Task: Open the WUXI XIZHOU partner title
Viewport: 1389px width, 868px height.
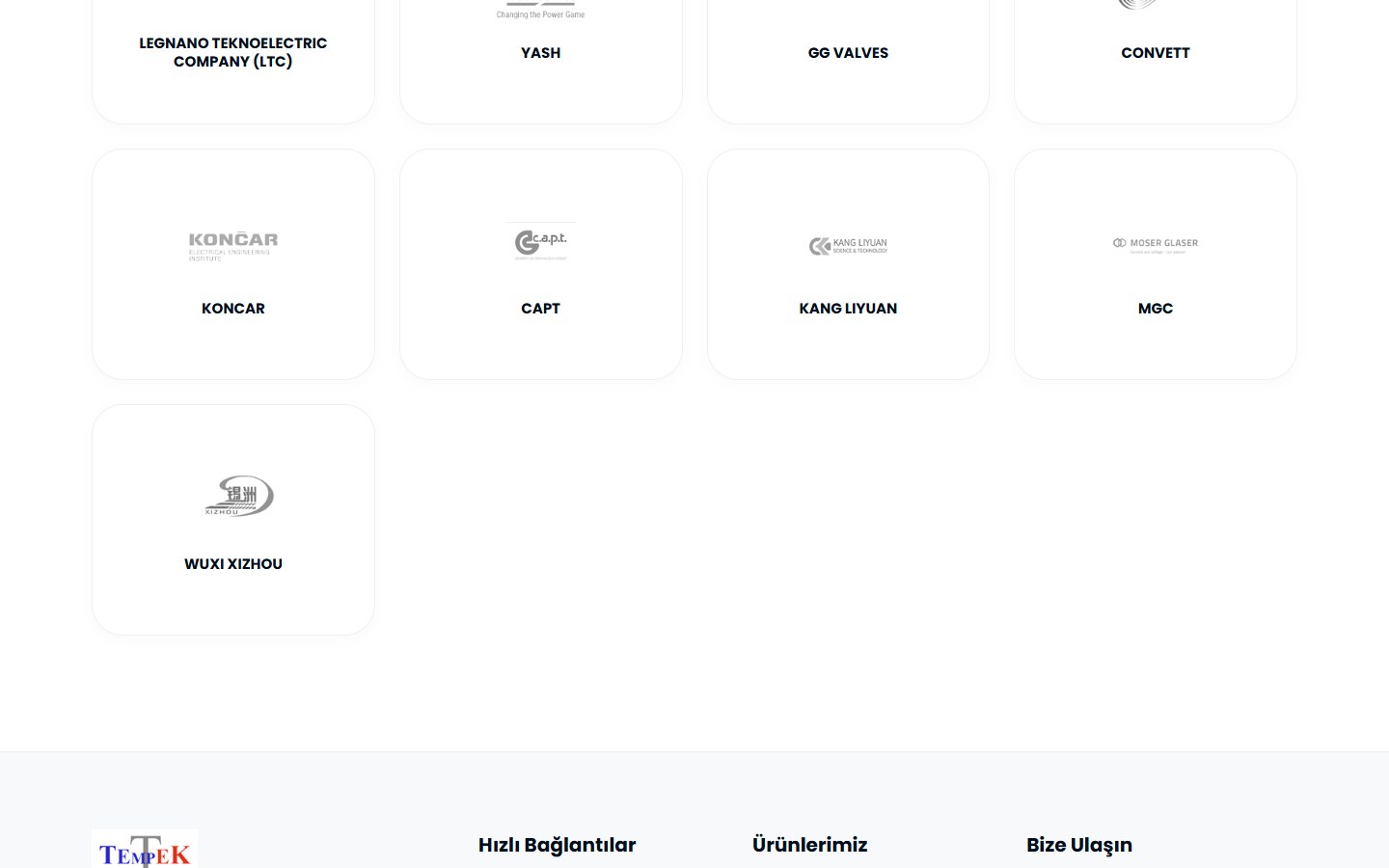Action: pyautogui.click(x=233, y=564)
